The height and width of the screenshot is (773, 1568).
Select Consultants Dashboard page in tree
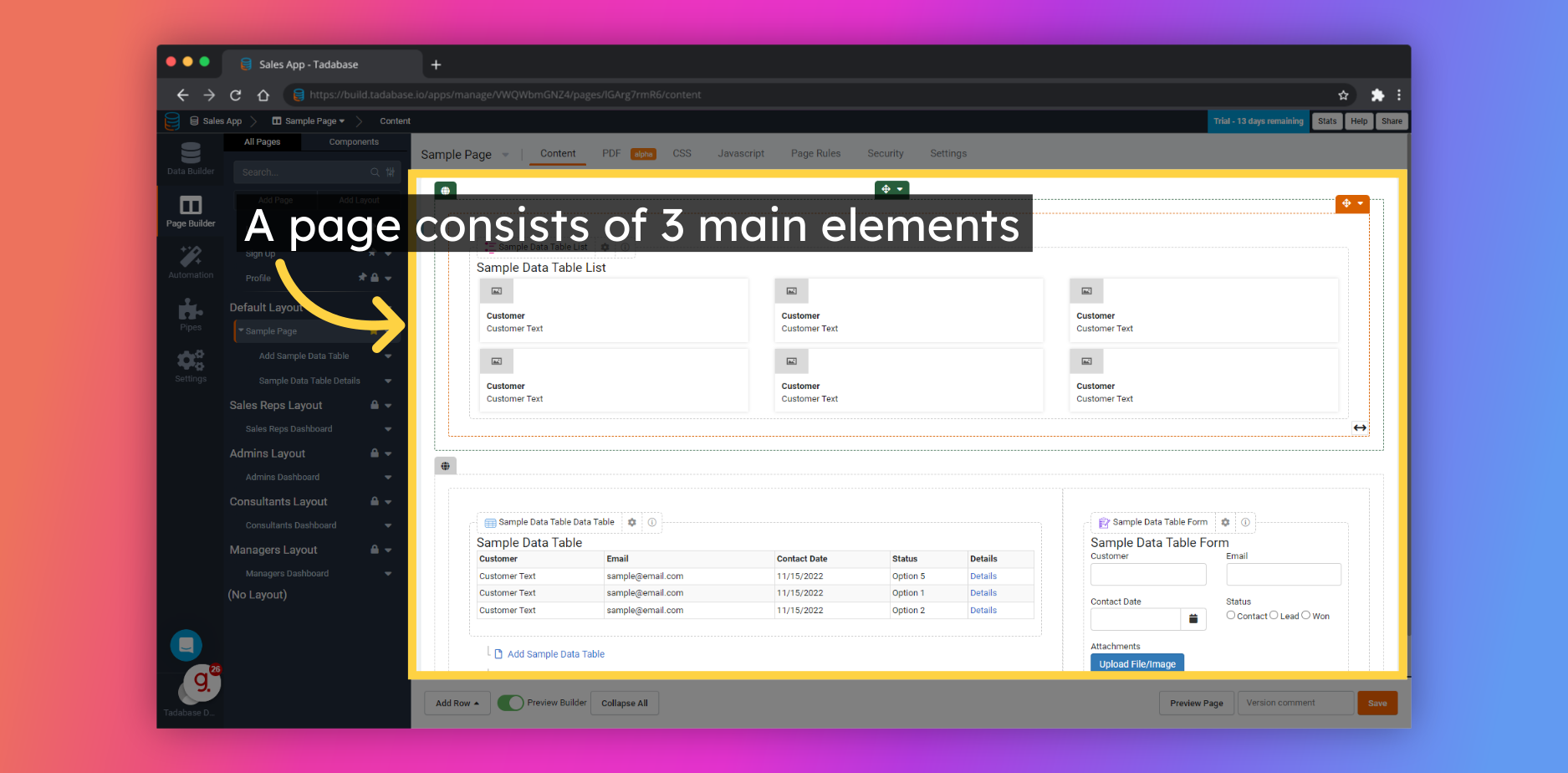291,525
